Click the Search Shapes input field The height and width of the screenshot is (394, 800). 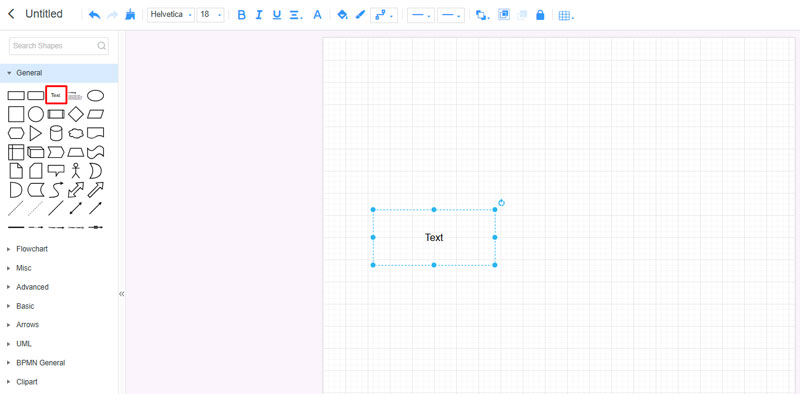click(x=59, y=45)
